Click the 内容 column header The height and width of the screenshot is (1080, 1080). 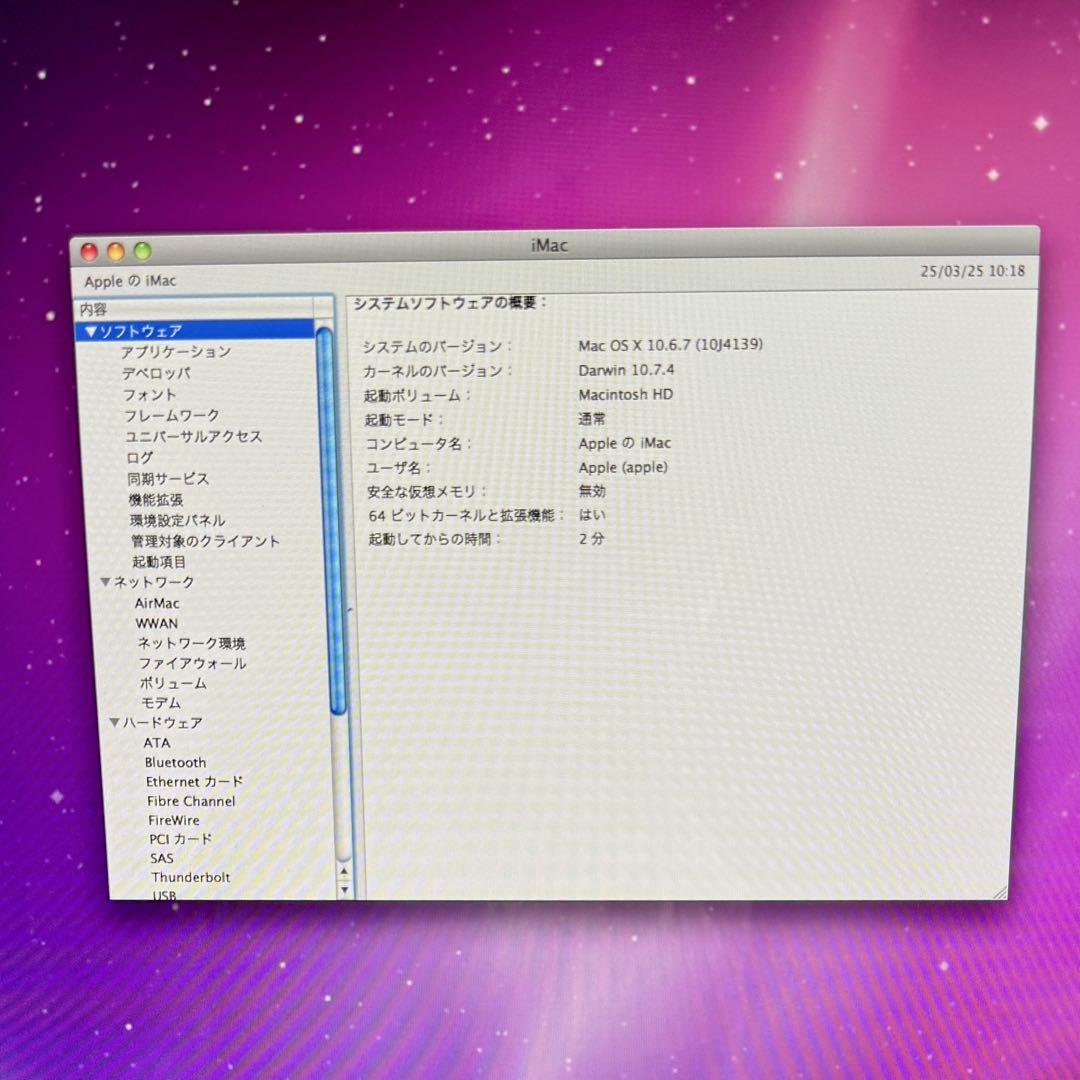click(x=194, y=309)
